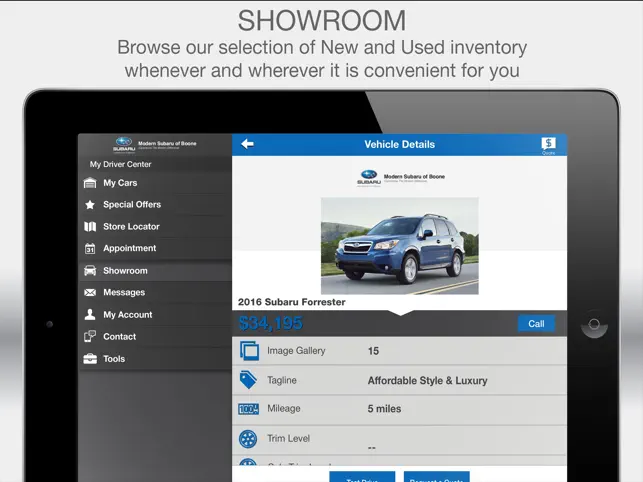The width and height of the screenshot is (643, 482).
Task: Click the Tagline price tag icon
Action: (x=248, y=380)
